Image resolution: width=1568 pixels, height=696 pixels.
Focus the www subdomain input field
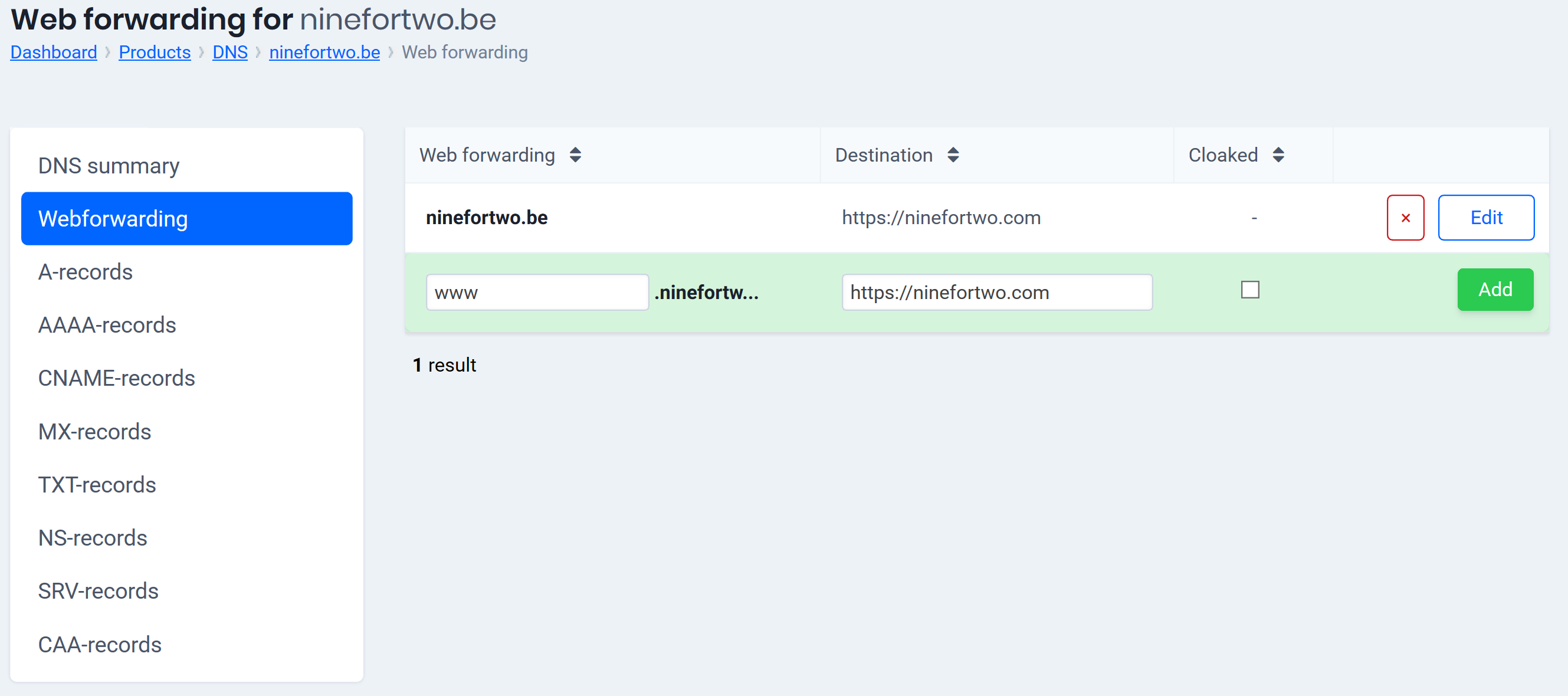click(537, 293)
